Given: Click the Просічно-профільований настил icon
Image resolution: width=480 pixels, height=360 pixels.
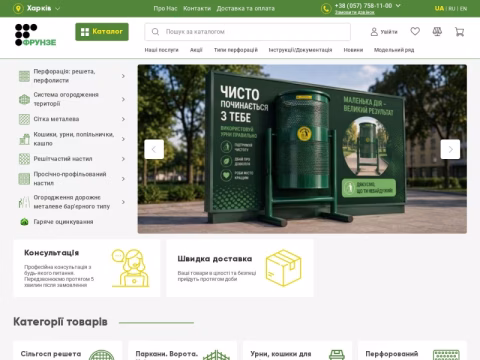Looking at the screenshot, I should pyautogui.click(x=24, y=179).
